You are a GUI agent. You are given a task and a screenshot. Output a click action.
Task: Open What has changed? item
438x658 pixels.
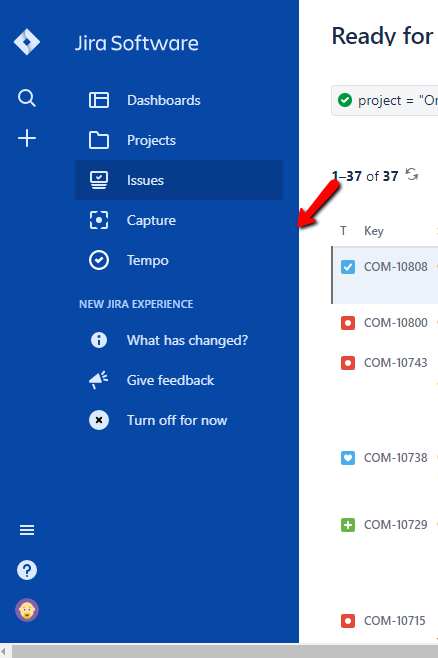(179, 340)
